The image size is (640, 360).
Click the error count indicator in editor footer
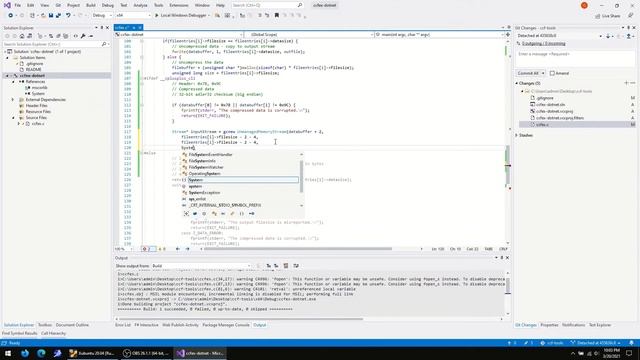click(x=149, y=249)
